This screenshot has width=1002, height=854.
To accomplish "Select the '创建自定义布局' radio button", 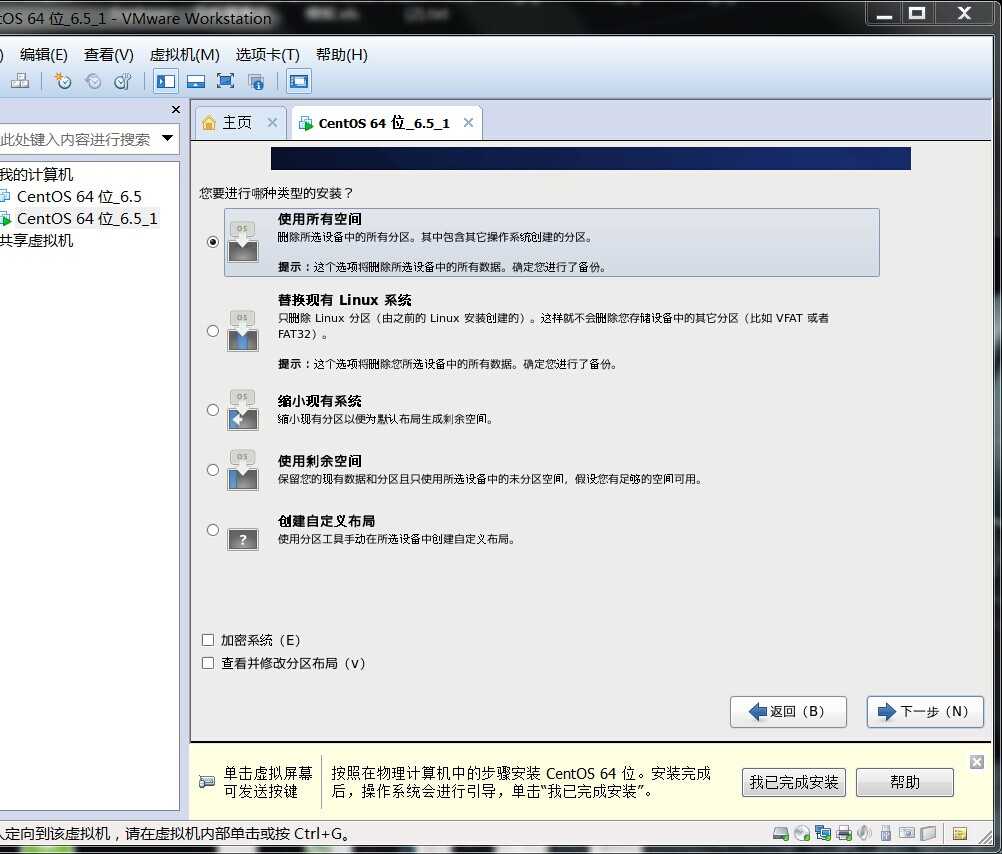I will (x=213, y=530).
